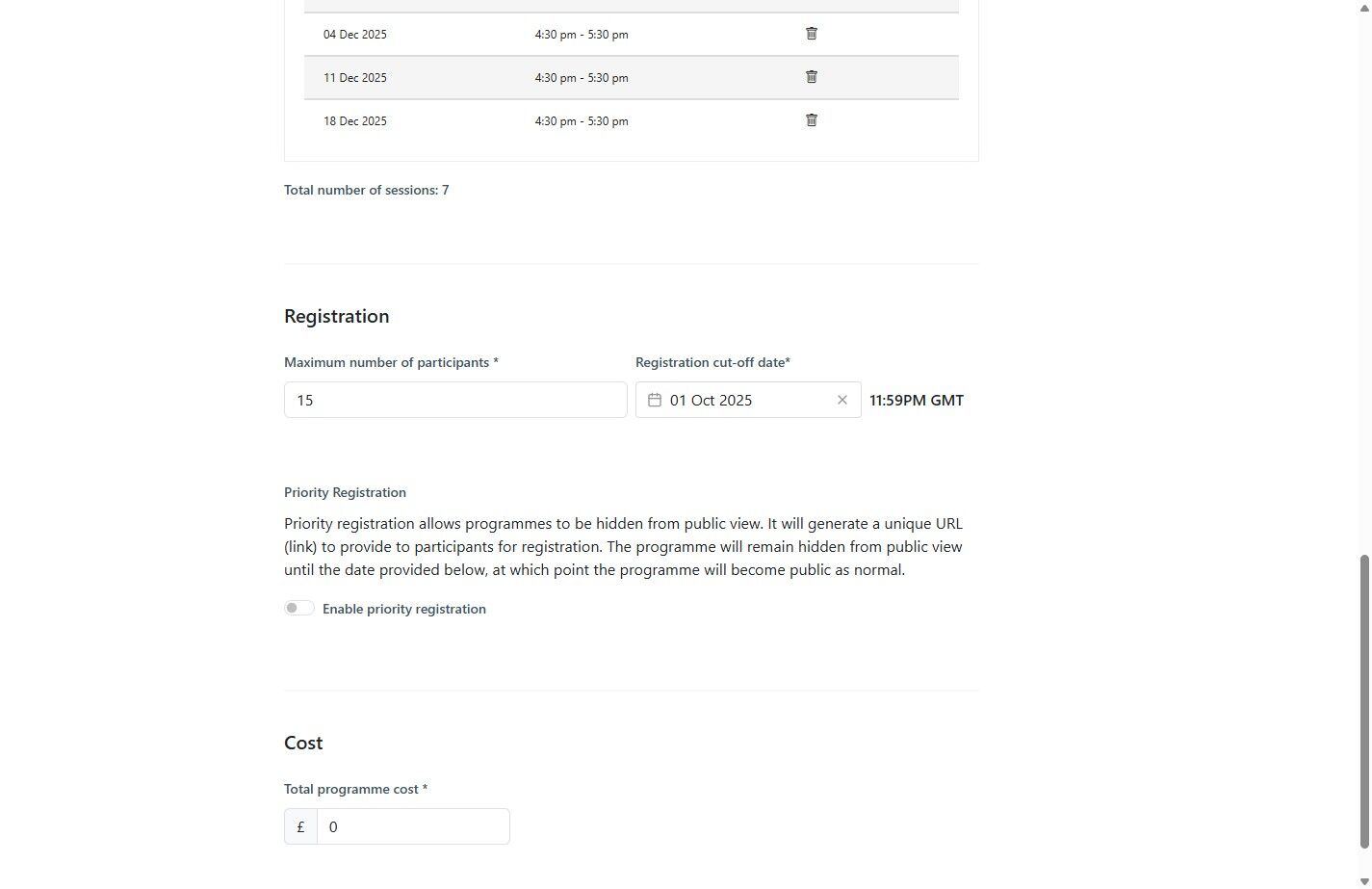
Task: Select the 11 Dec 2025 date cell
Action: point(355,78)
